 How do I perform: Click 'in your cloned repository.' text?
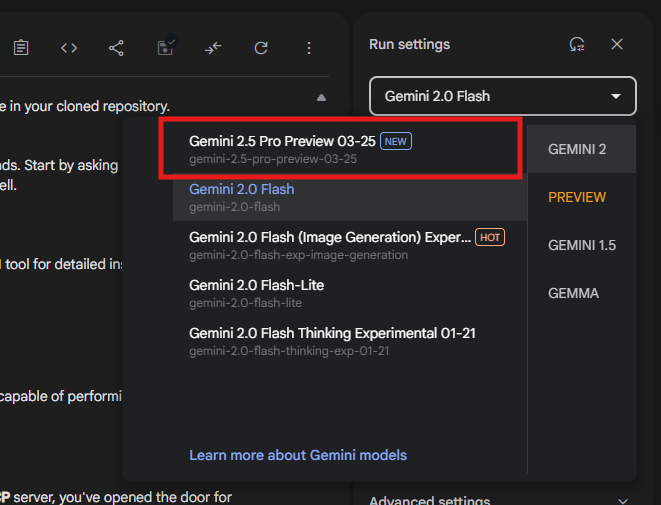[89, 106]
